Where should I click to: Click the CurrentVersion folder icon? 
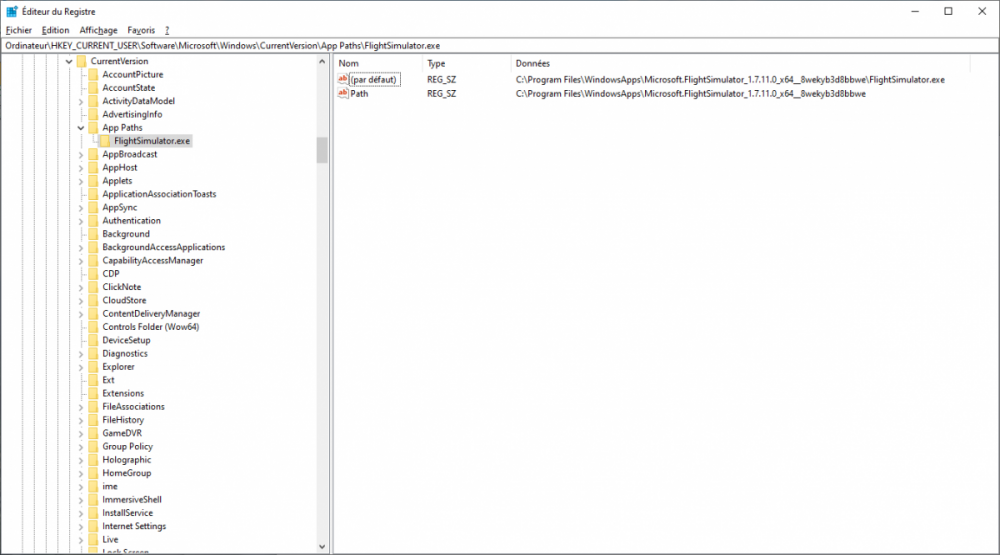[82, 61]
